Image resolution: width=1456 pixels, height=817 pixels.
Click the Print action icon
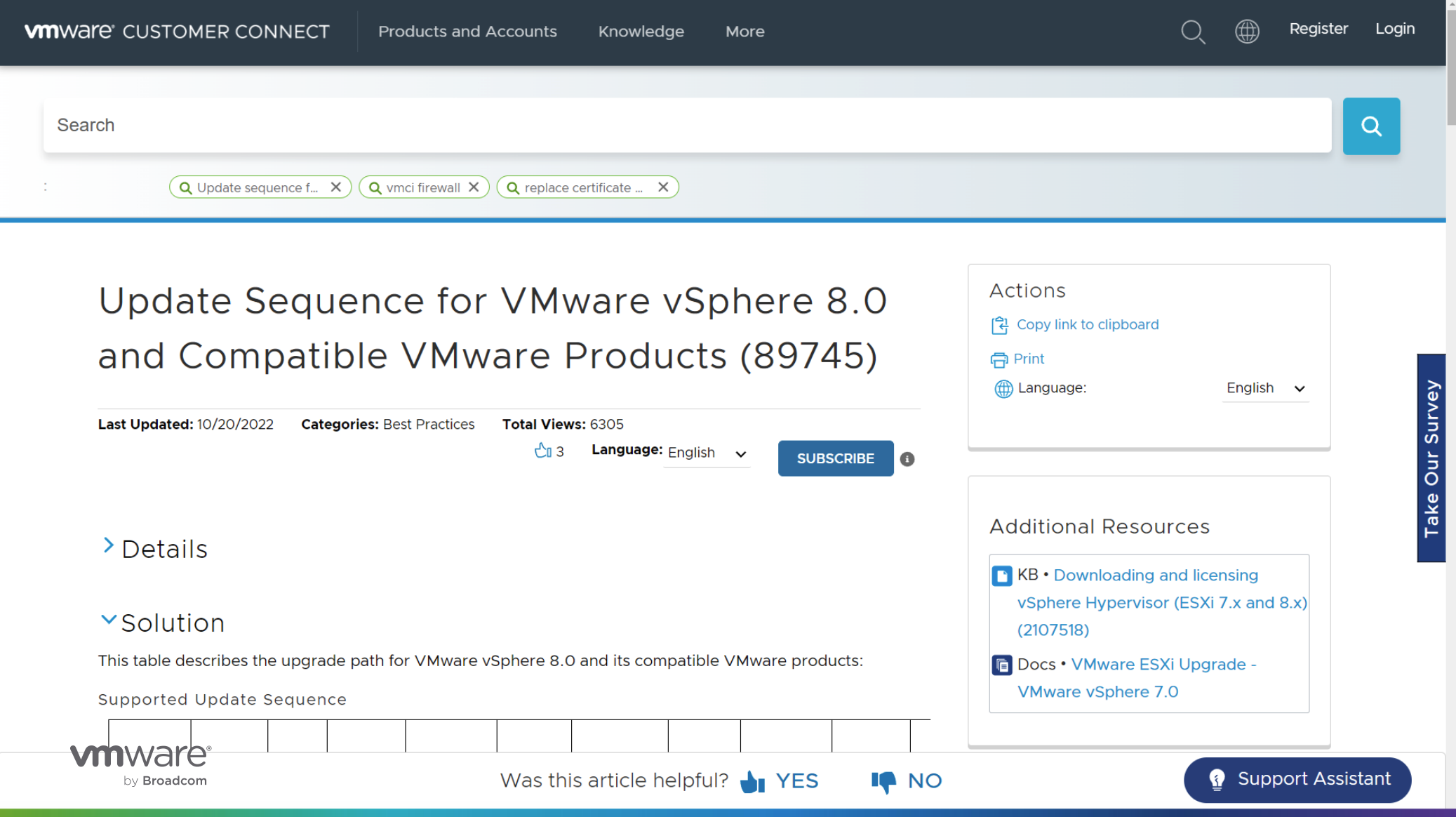point(999,360)
